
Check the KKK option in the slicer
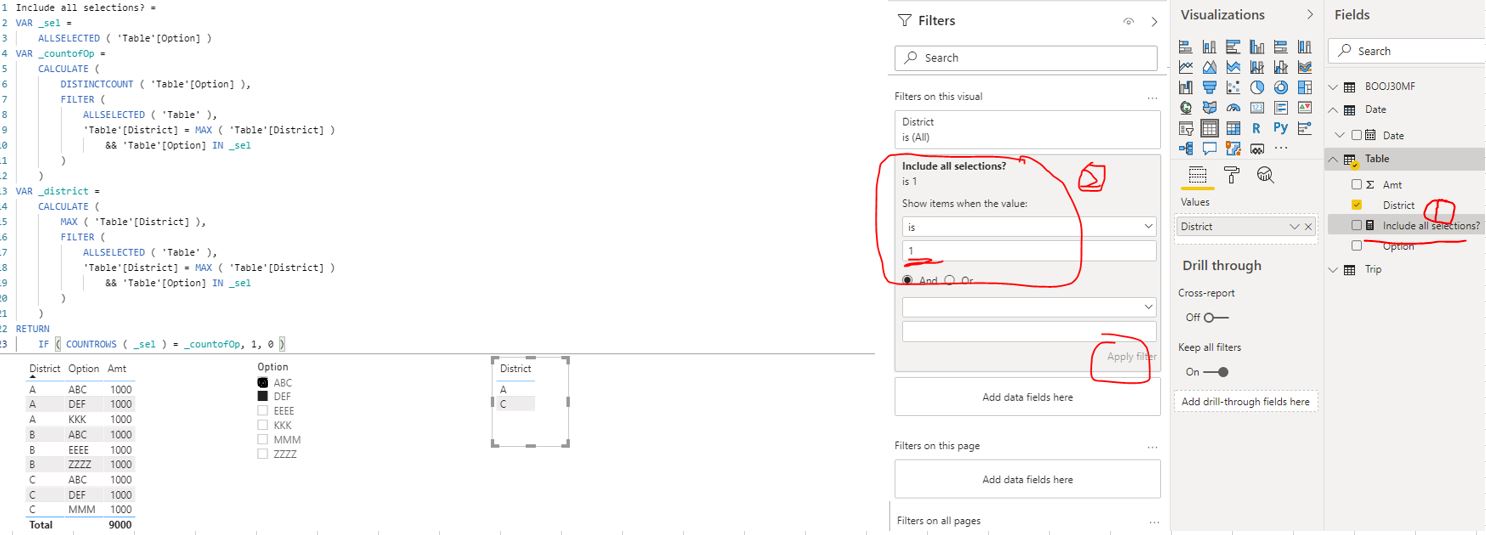[263, 425]
